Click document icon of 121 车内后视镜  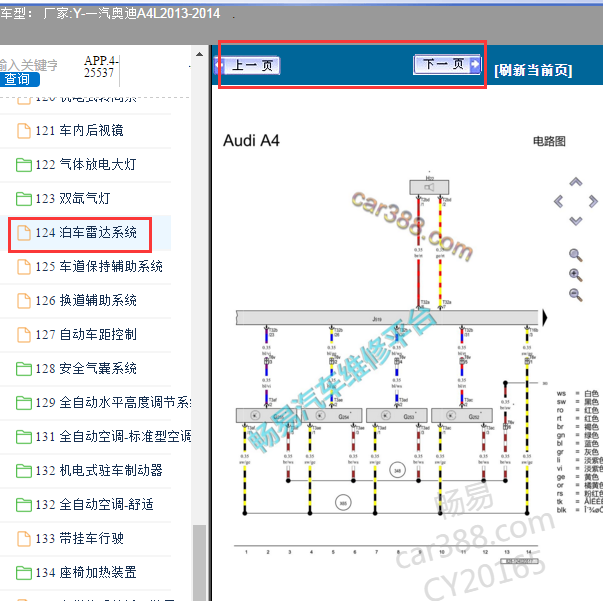(24, 131)
